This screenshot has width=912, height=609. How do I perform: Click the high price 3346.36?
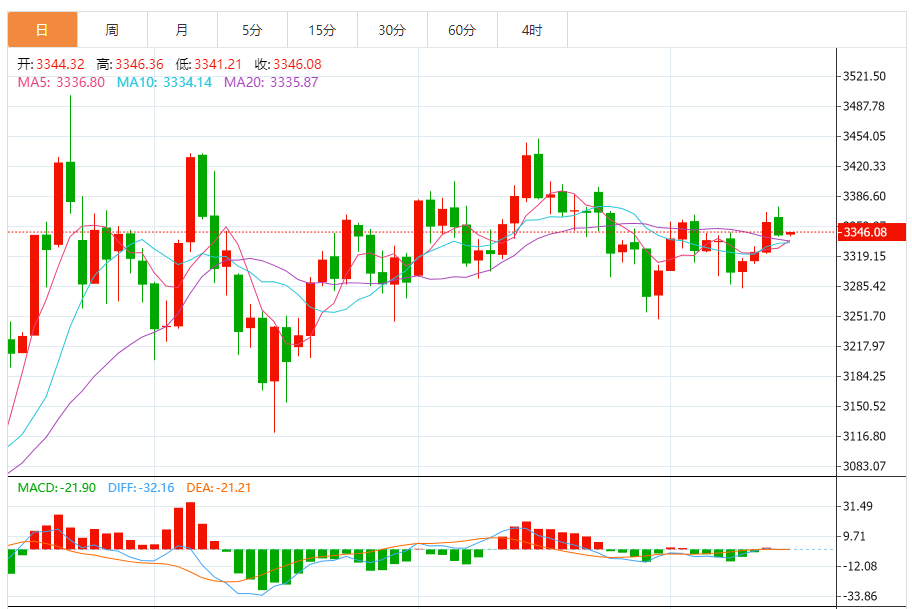(139, 64)
